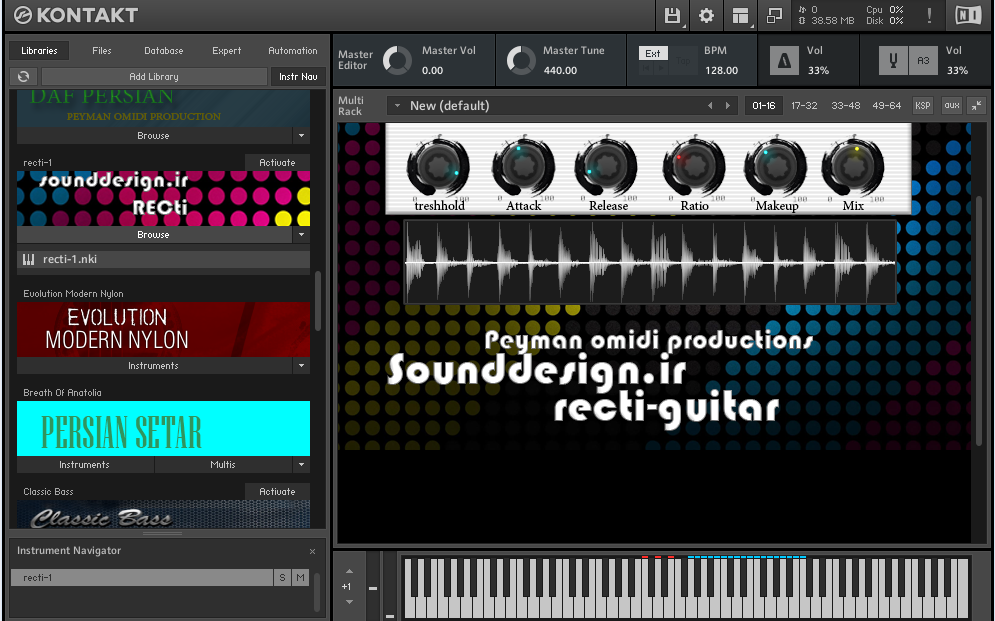
Task: Open the Database tab
Action: coord(164,51)
